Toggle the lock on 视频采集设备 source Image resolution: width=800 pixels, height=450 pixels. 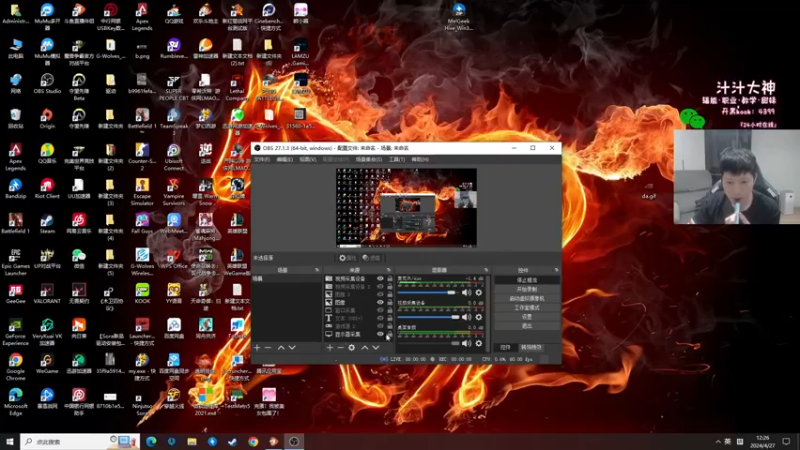tap(389, 278)
